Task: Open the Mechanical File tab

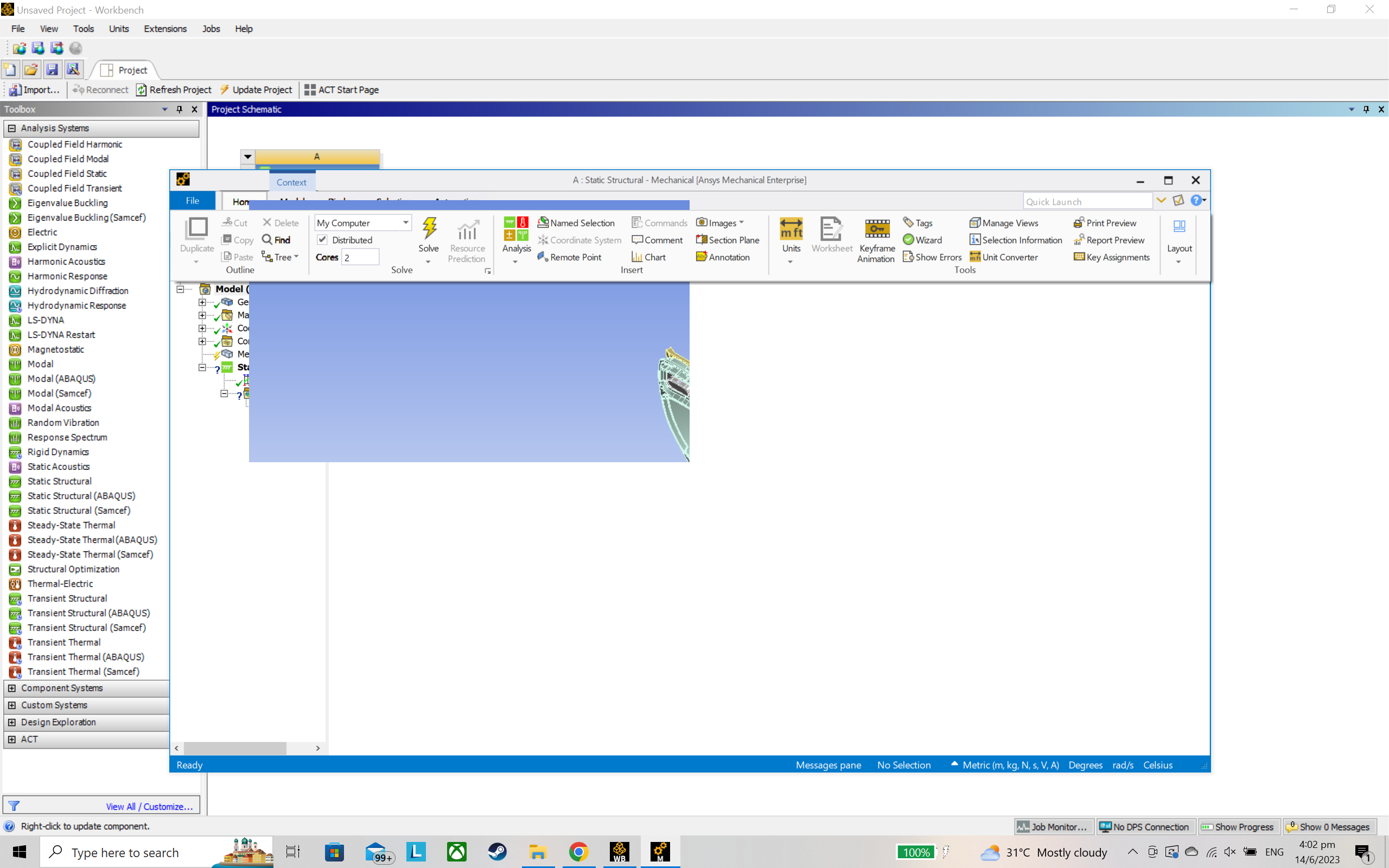Action: coord(192,200)
